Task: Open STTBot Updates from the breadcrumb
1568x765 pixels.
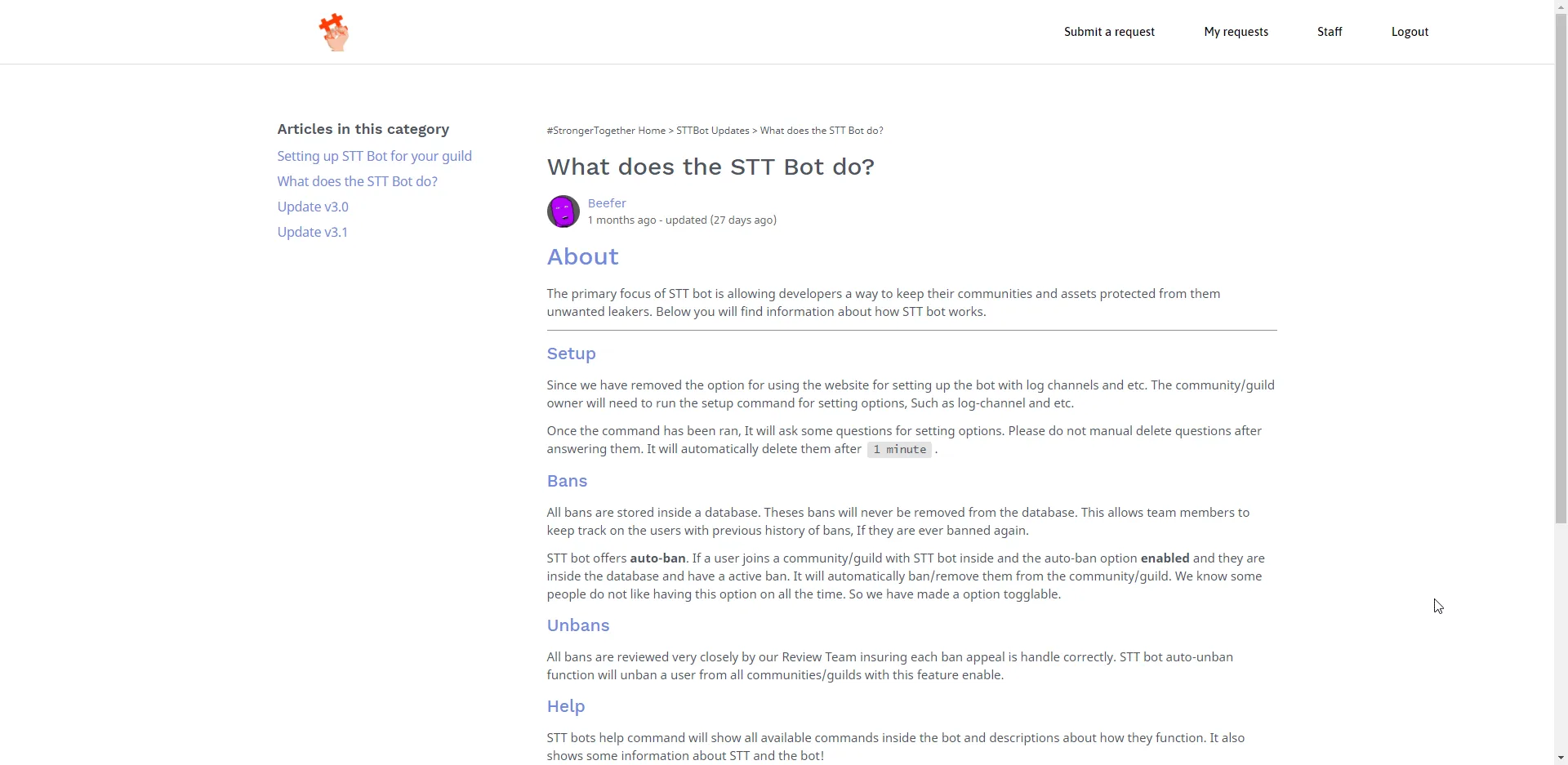Action: (x=712, y=131)
